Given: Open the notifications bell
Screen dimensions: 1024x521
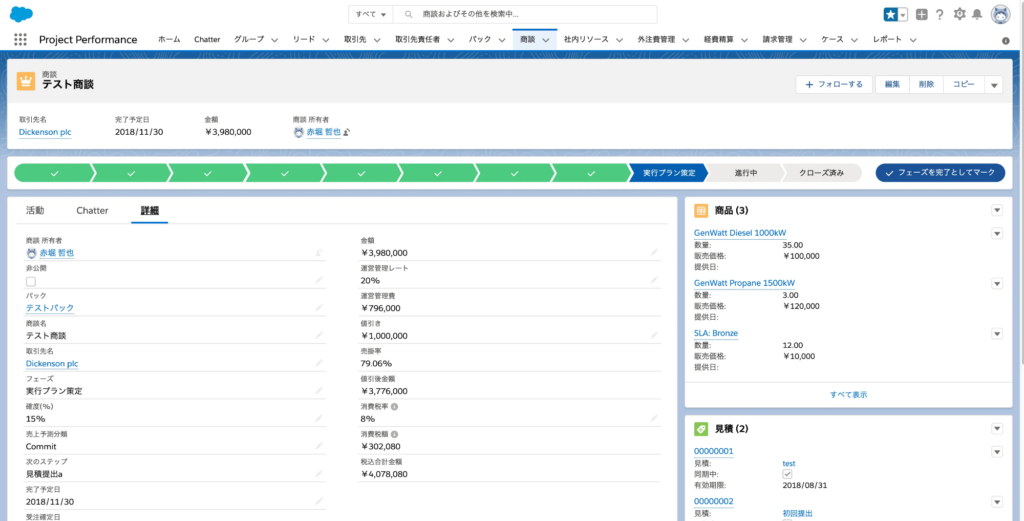Looking at the screenshot, I should 977,14.
